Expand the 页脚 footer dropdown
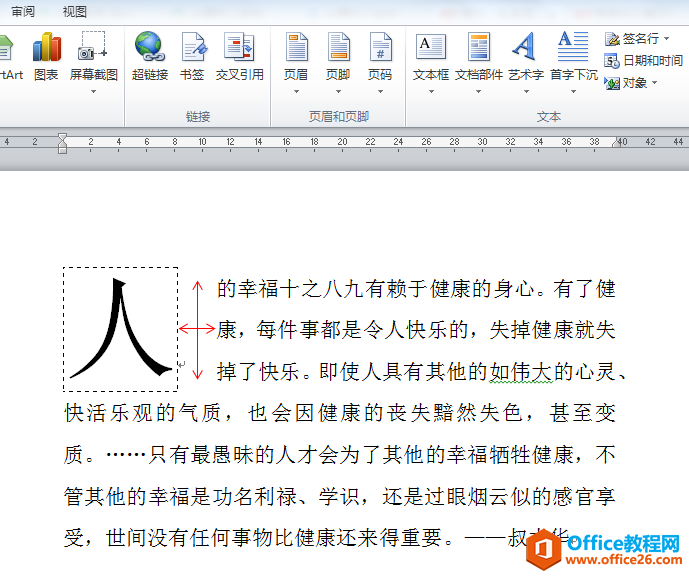The image size is (689, 577). click(x=338, y=91)
